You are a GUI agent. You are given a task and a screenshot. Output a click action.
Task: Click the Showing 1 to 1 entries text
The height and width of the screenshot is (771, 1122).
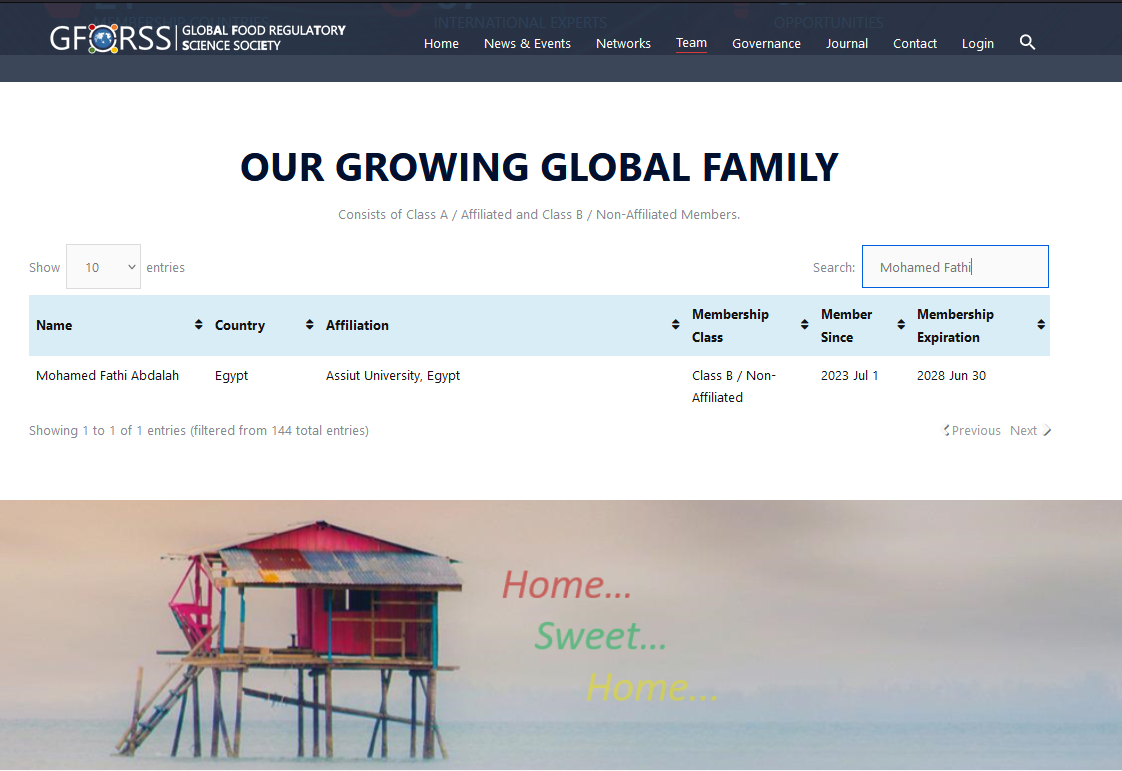(199, 430)
